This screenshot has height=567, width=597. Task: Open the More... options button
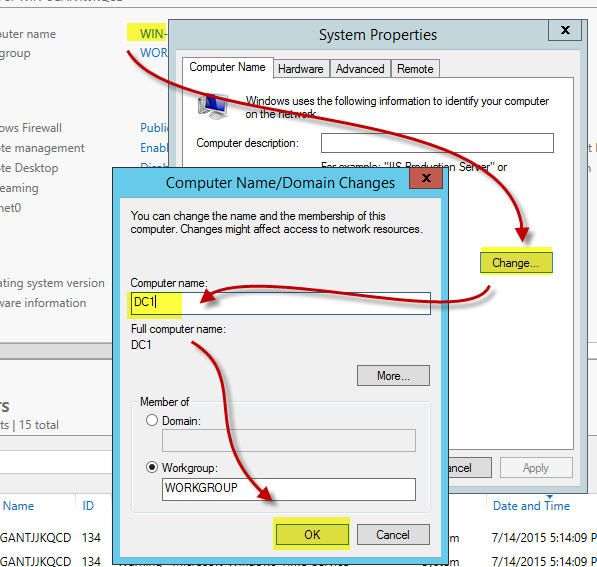click(x=393, y=375)
